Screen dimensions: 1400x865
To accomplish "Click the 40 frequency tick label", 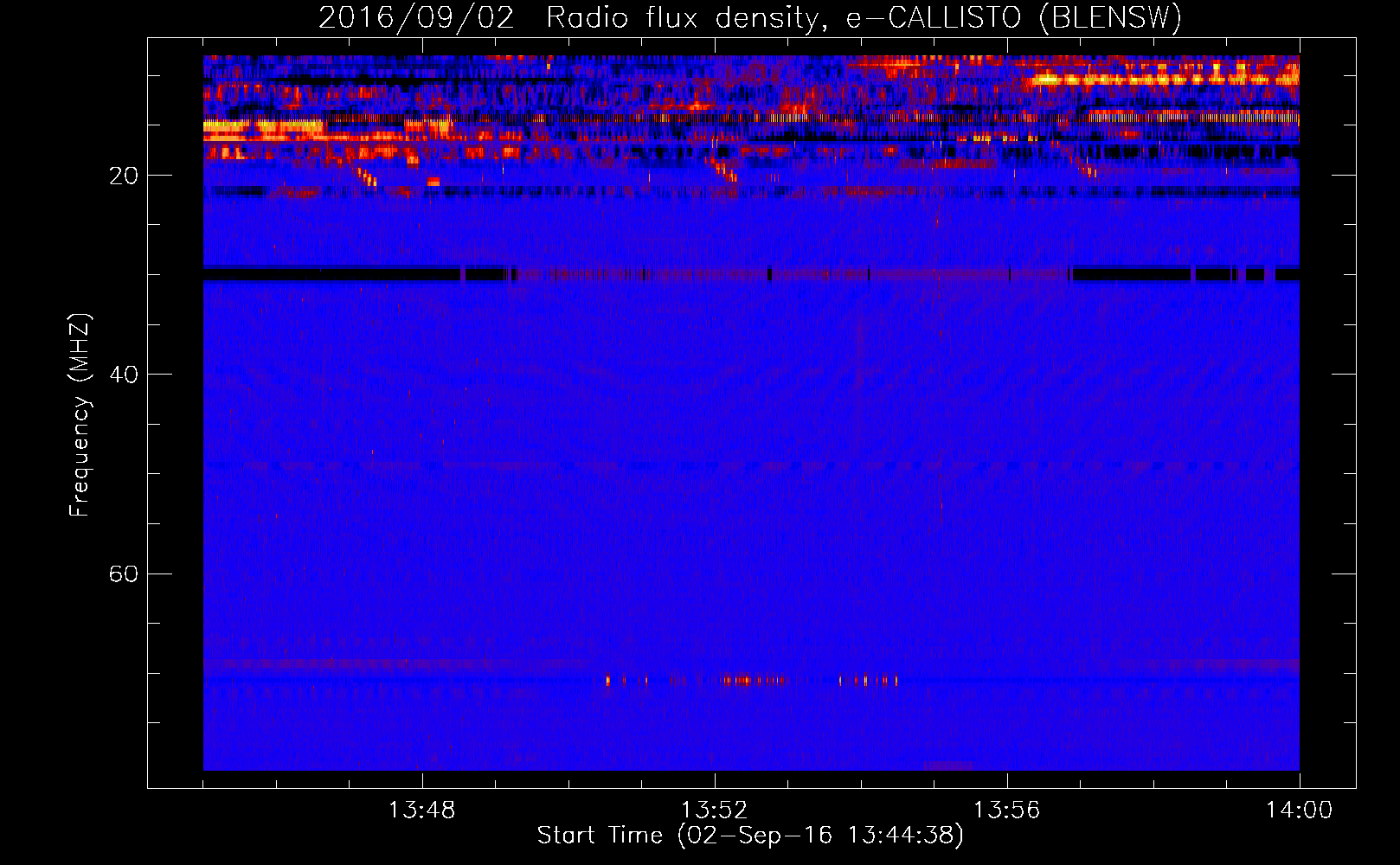I will pos(123,375).
